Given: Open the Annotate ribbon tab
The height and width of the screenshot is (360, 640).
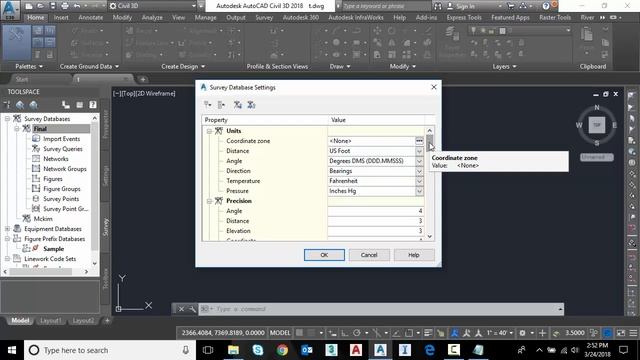Looking at the screenshot, I should coord(91,18).
